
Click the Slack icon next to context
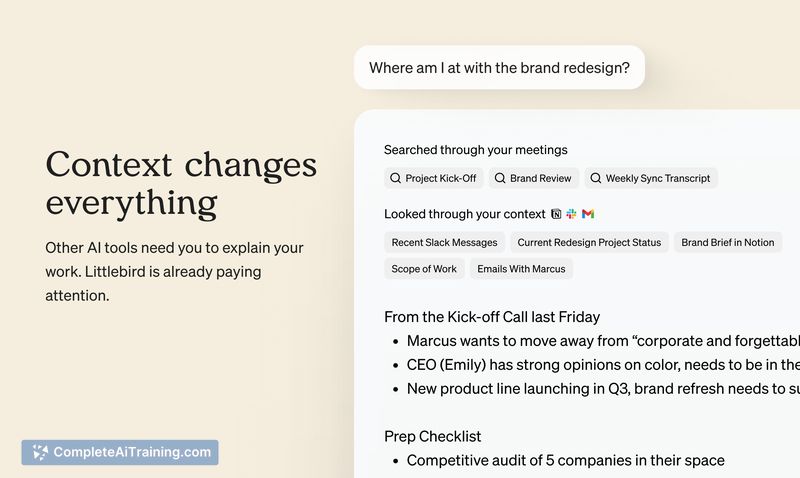(x=572, y=214)
